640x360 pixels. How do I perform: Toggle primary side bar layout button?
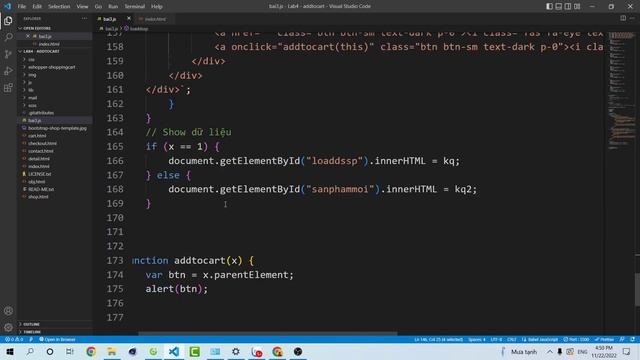549,6
